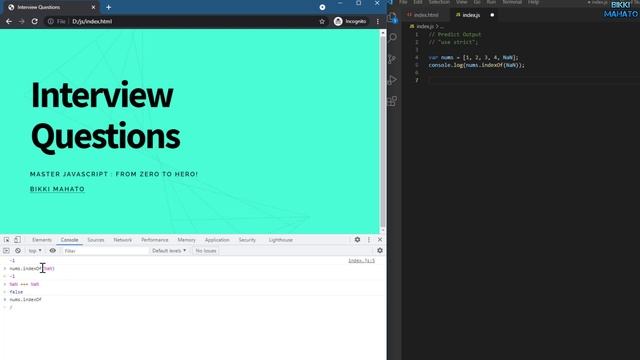Expand the NaN === NaN console entry
The width and height of the screenshot is (640, 360).
[5, 284]
